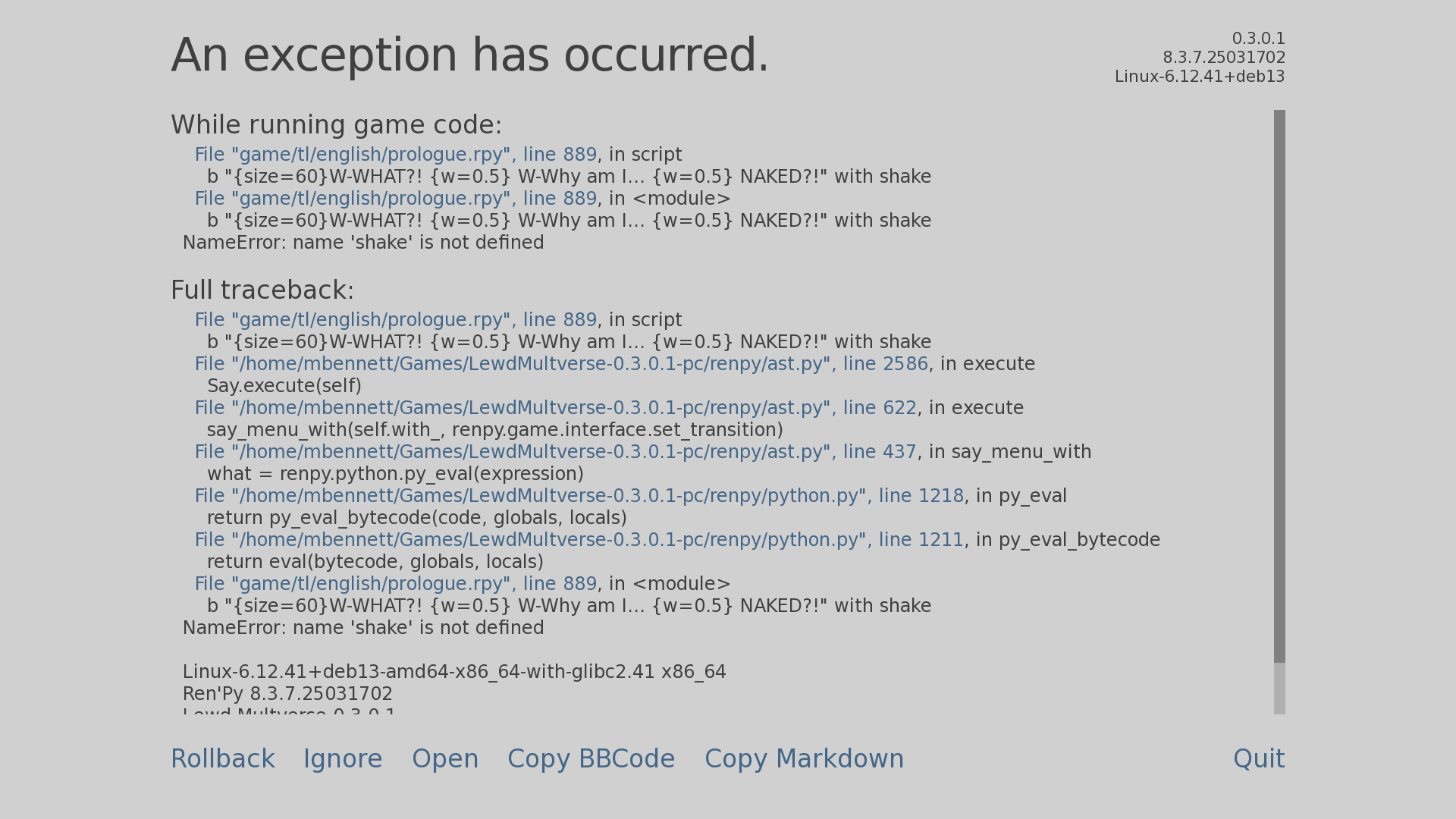Click the vertical scrollbar thumb
The image size is (1456, 819).
coord(1279,386)
